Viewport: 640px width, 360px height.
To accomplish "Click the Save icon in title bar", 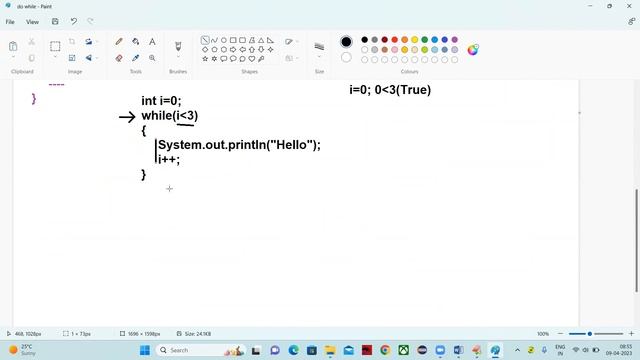I will click(55, 21).
